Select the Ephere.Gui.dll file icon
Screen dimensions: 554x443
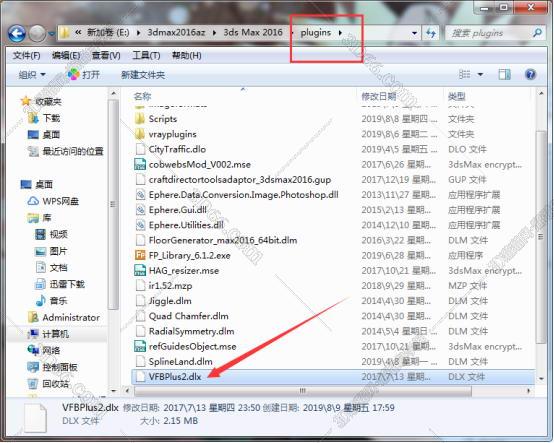(140, 209)
